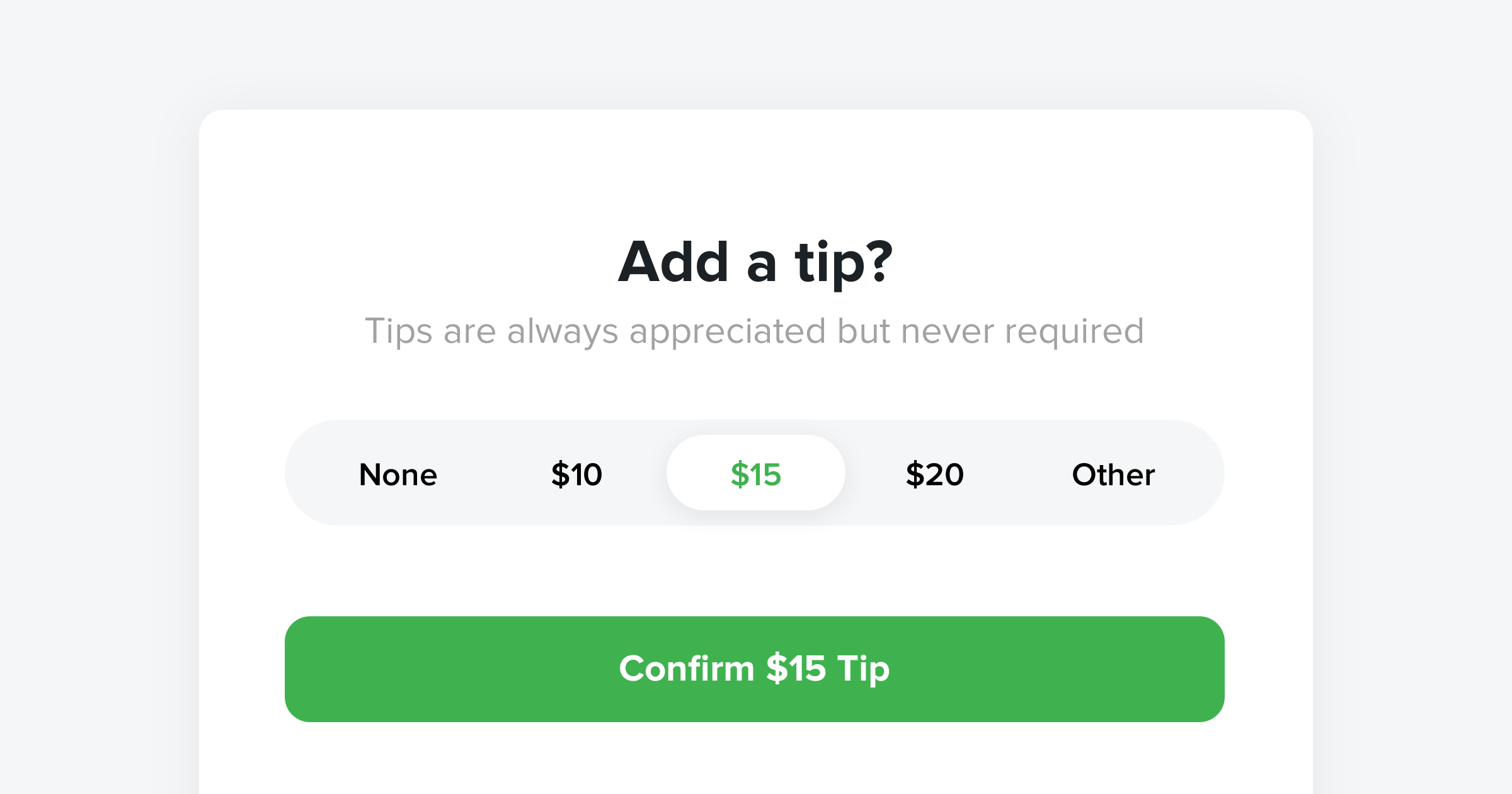The width and height of the screenshot is (1512, 794).
Task: Click the word appreciated in subtitle
Action: click(727, 333)
